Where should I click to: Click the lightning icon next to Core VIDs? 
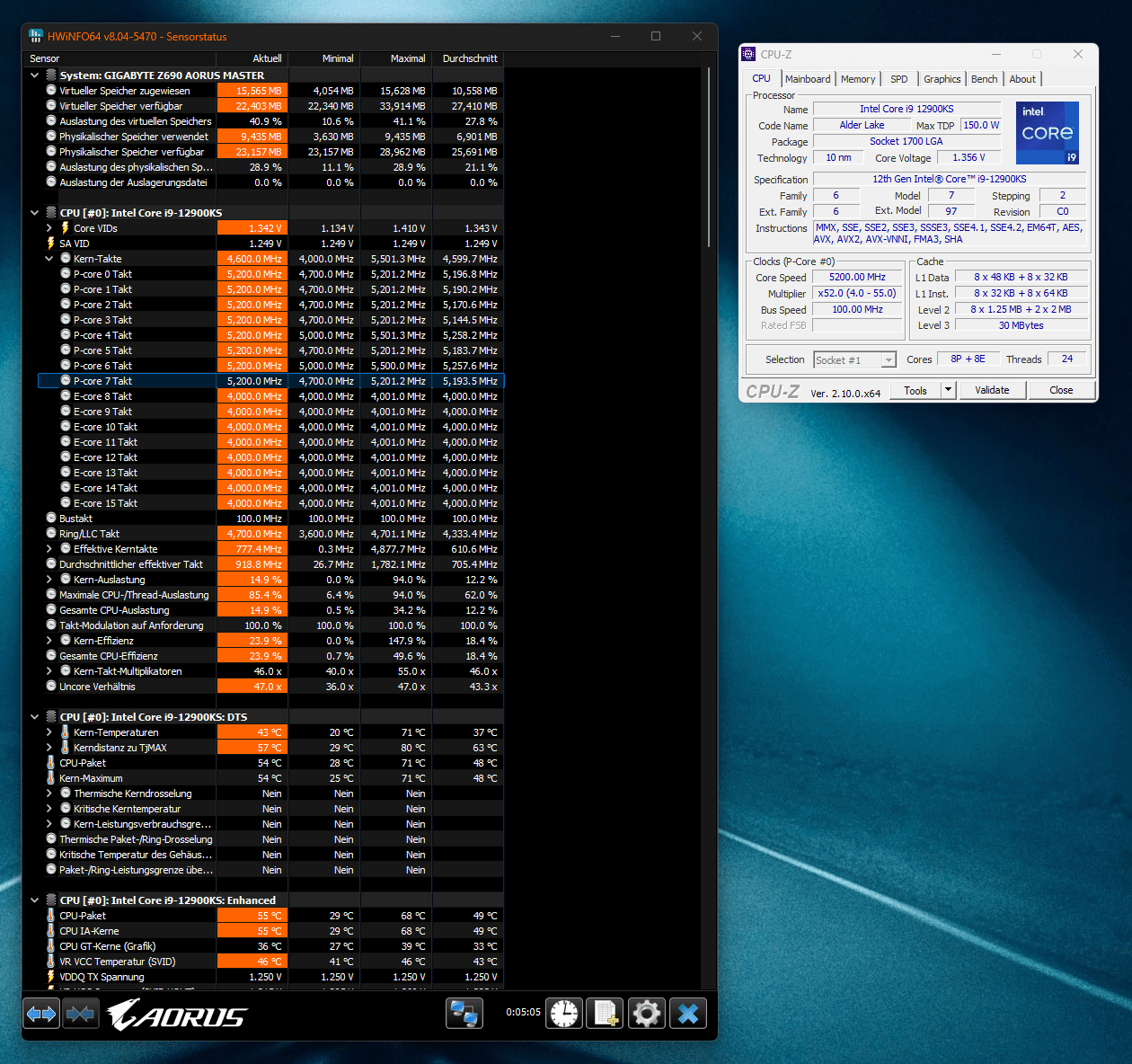tap(66, 228)
